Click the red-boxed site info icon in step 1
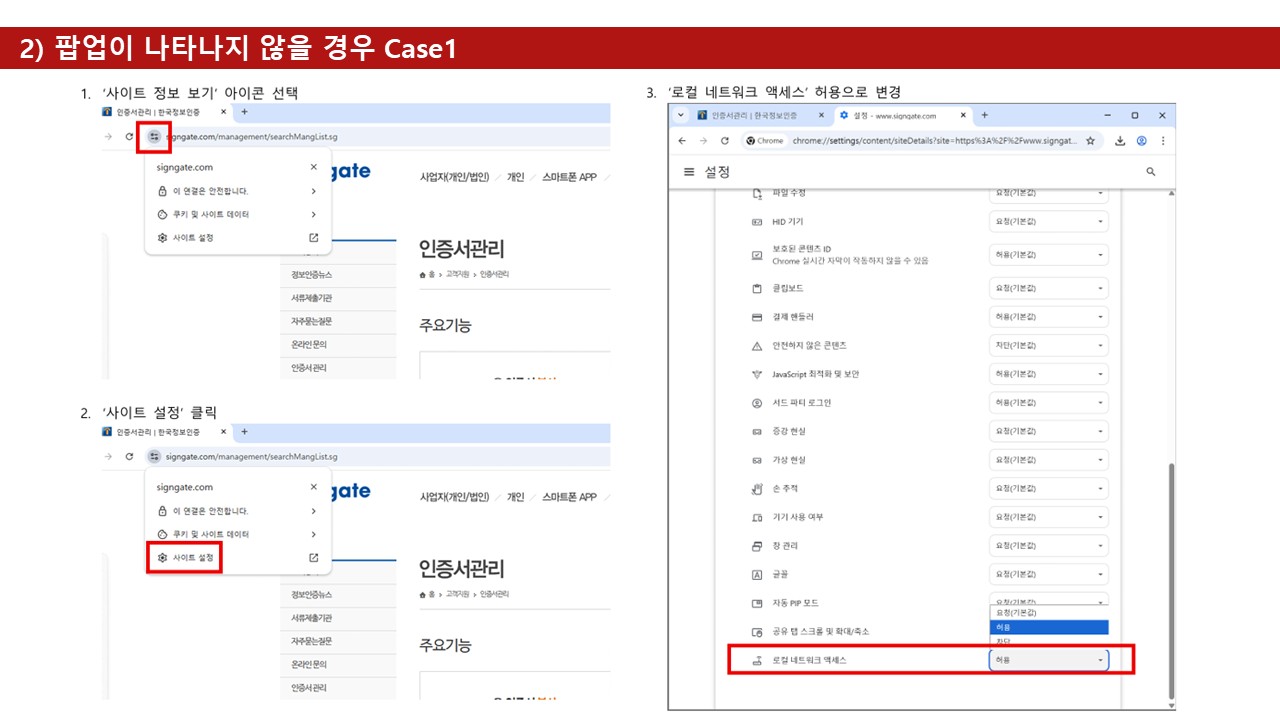Viewport: 1280px width, 720px height. (x=154, y=136)
